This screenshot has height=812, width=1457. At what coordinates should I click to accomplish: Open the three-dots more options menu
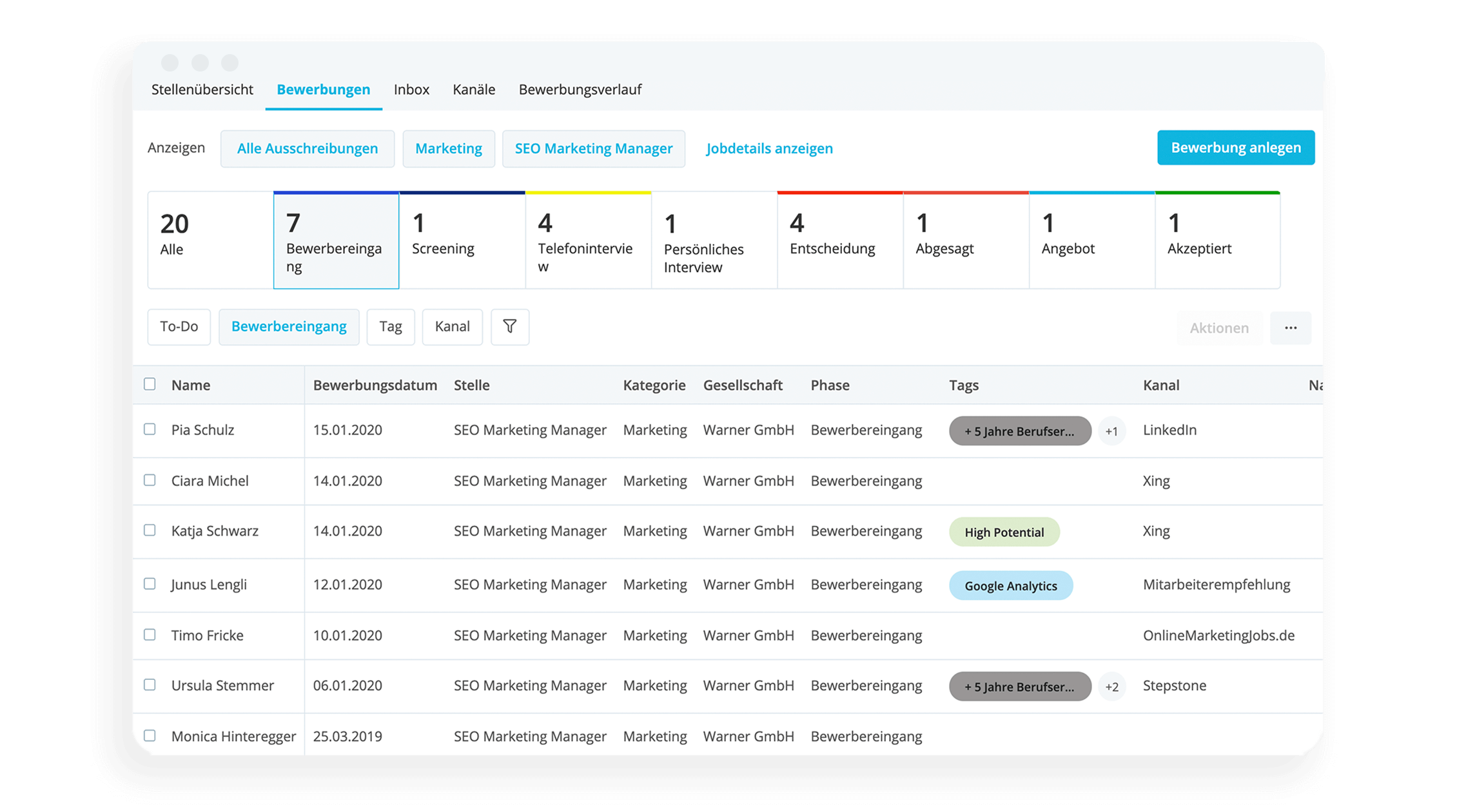click(1290, 328)
